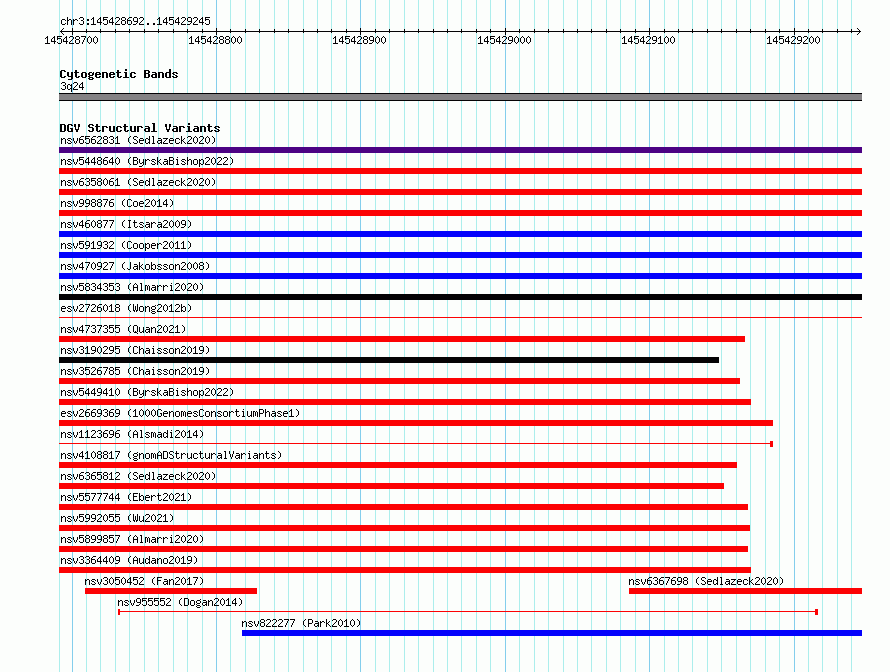Screen dimensions: 890x672
Task: Click ruler position 145429100
Action: click(648, 40)
